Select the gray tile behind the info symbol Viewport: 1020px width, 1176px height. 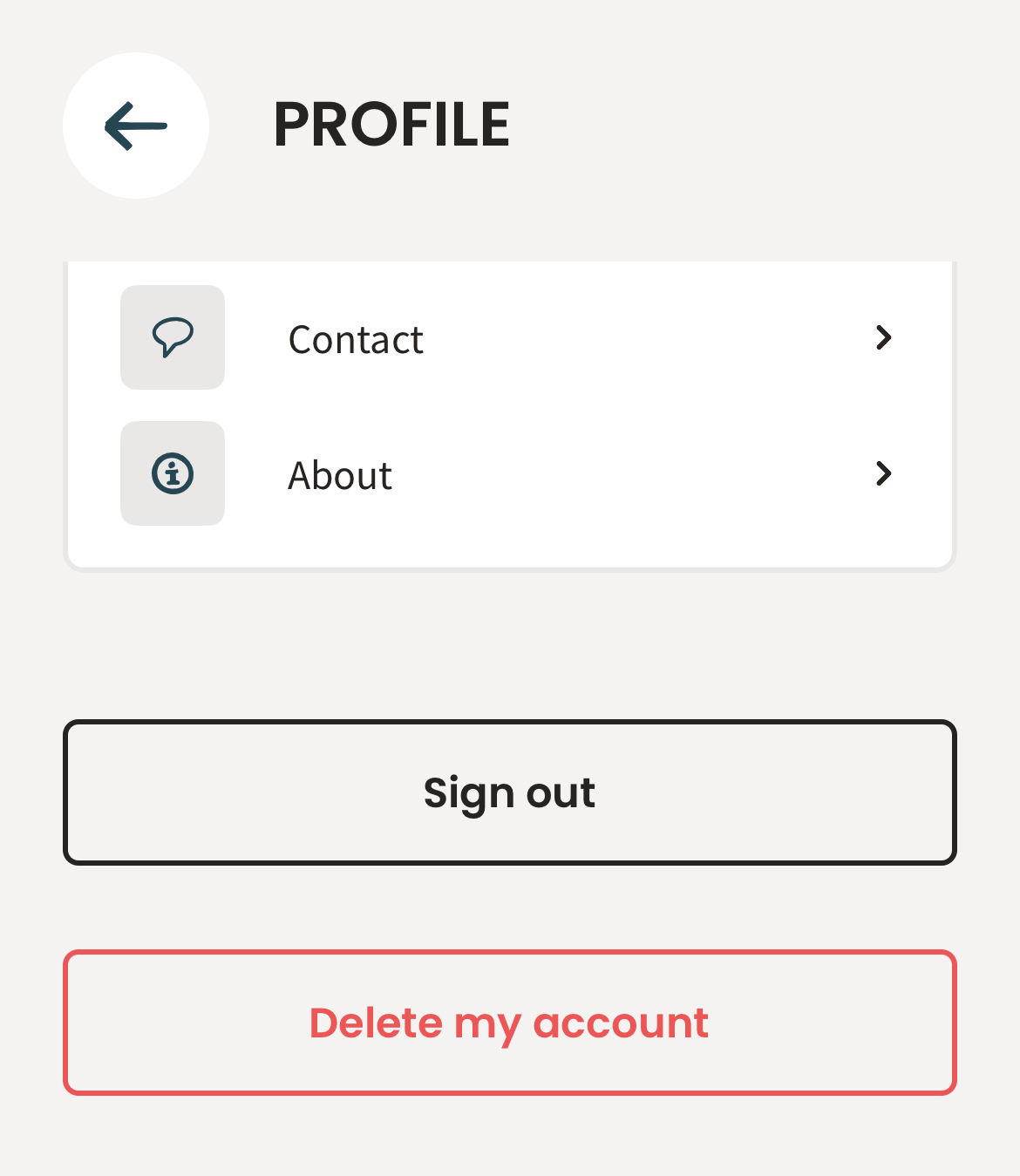tap(173, 473)
